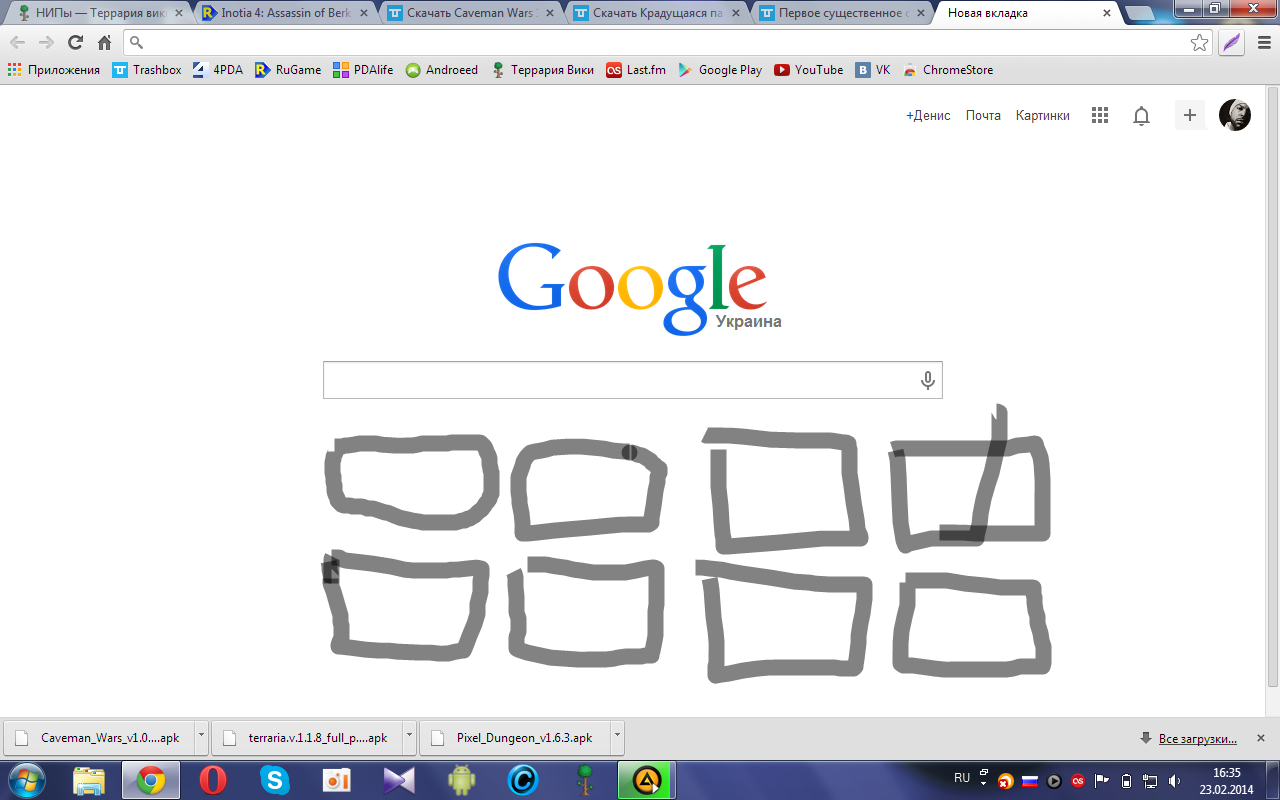Image resolution: width=1280 pixels, height=800 pixels.
Task: Click the page vertical scrollbar
Action: pos(1272,385)
